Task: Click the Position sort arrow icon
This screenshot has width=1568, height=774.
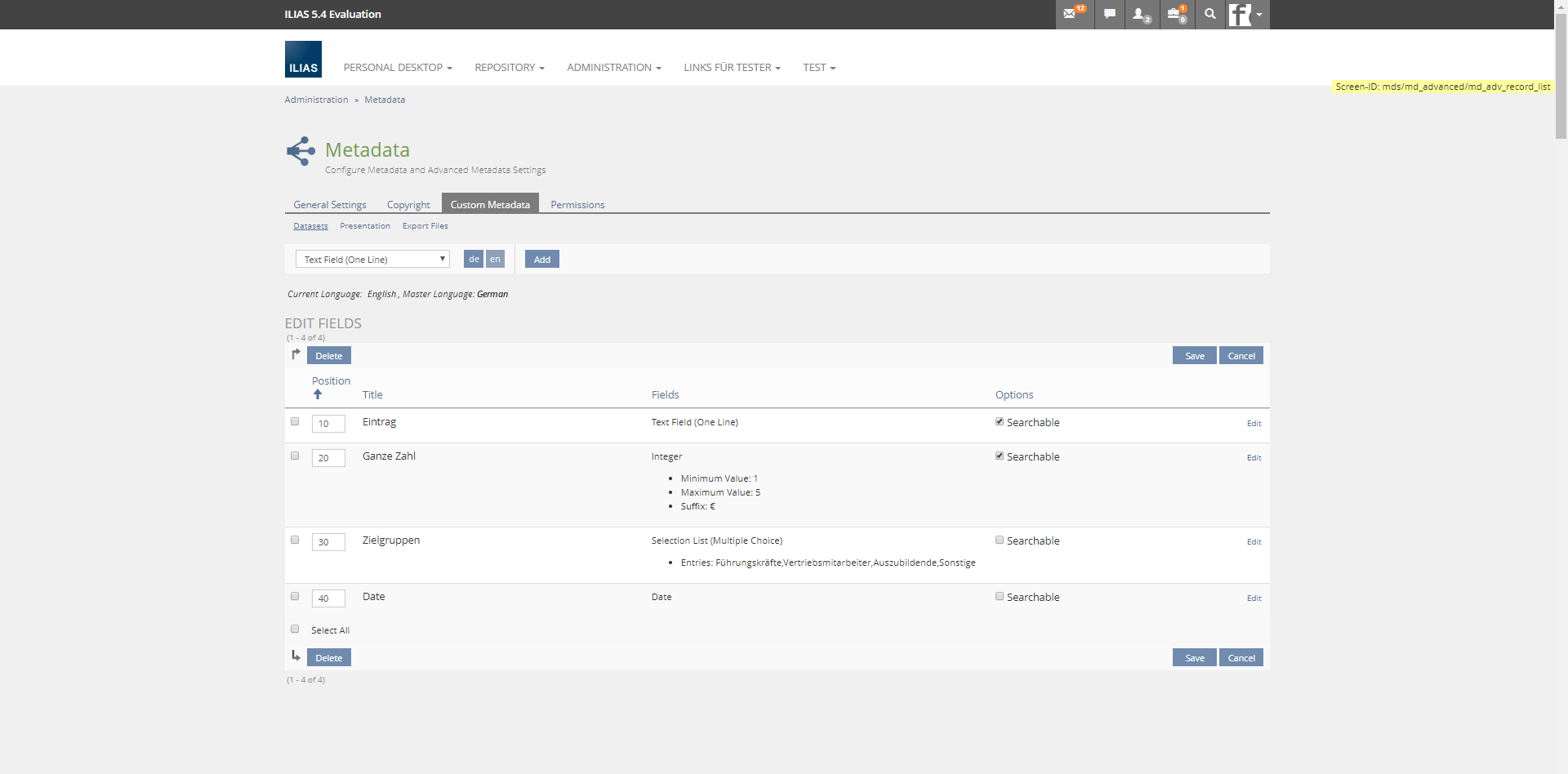Action: tap(318, 394)
